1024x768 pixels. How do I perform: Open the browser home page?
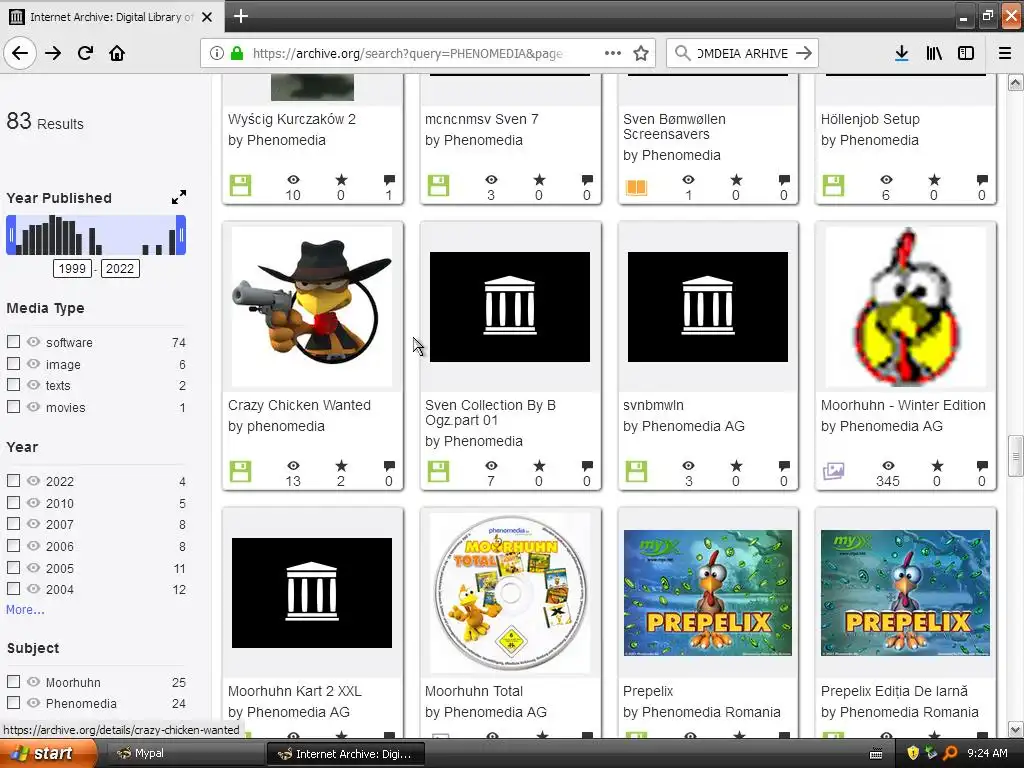click(x=117, y=53)
